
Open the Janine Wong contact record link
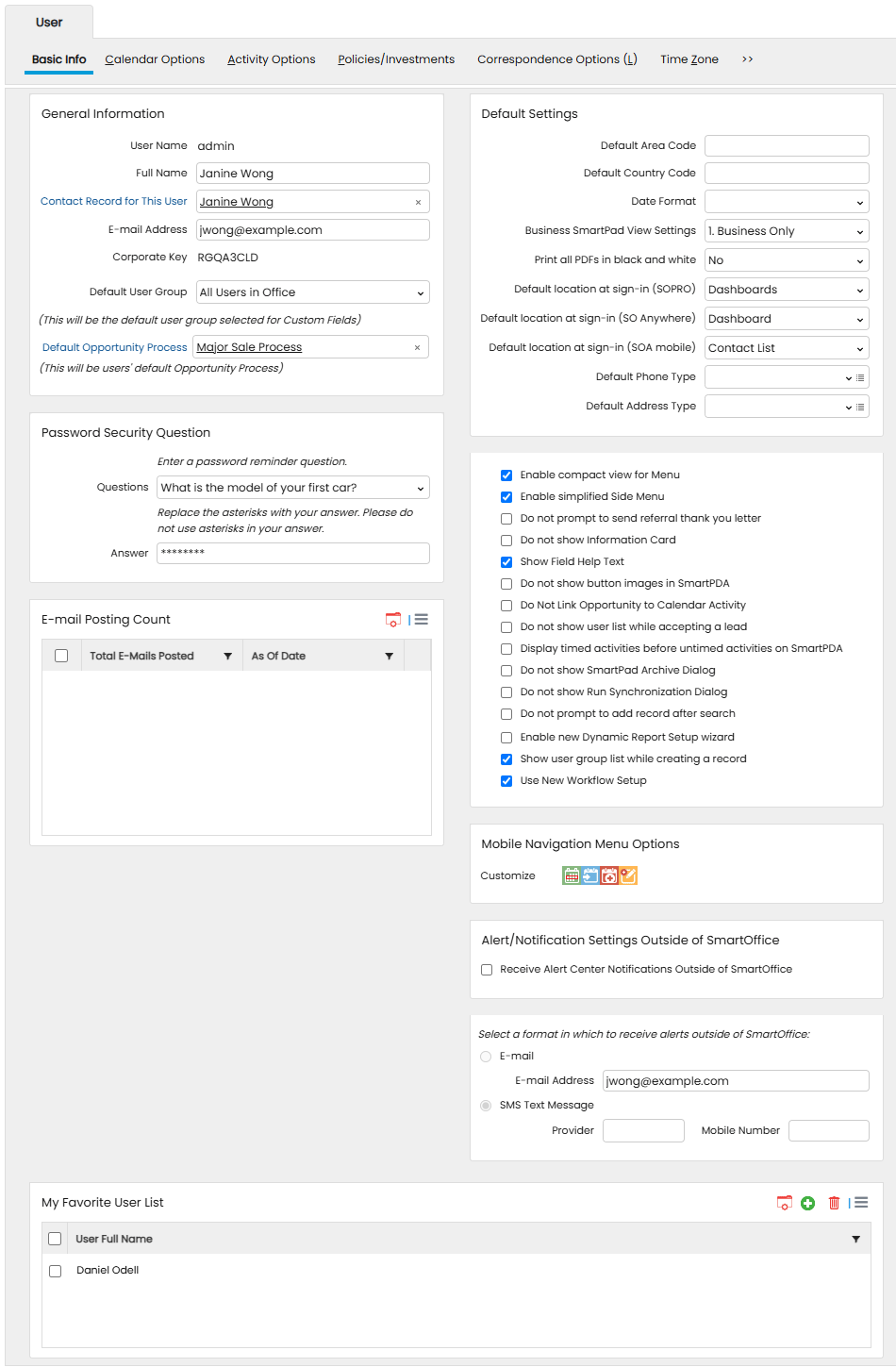pyautogui.click(x=237, y=202)
